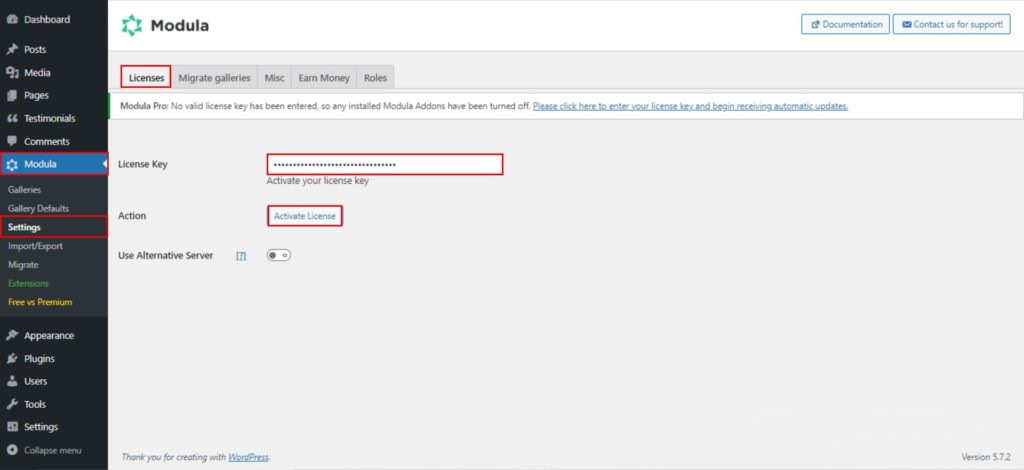Open the Licenses tab
The width and height of the screenshot is (1024, 470).
coord(146,77)
